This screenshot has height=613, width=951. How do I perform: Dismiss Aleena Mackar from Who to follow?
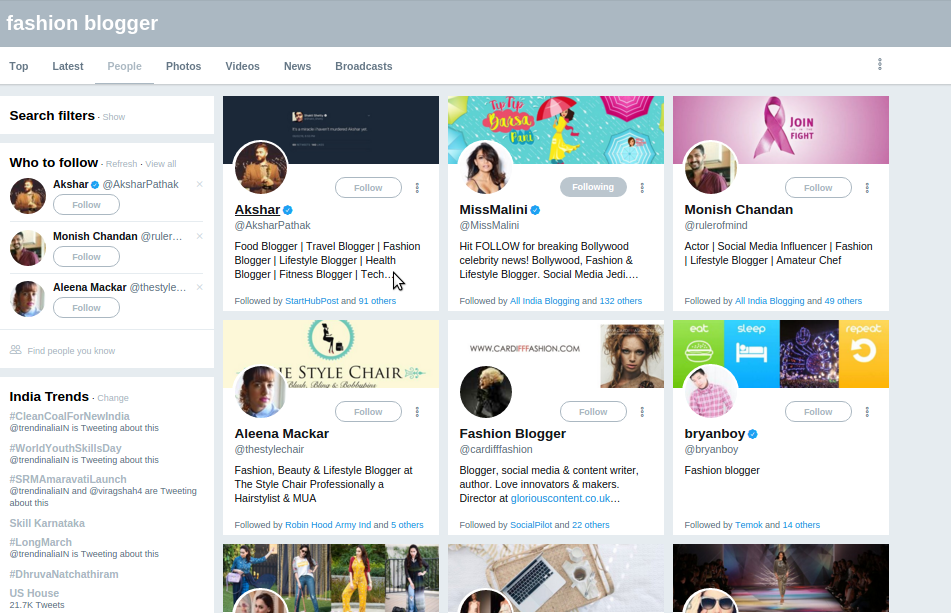pos(200,287)
